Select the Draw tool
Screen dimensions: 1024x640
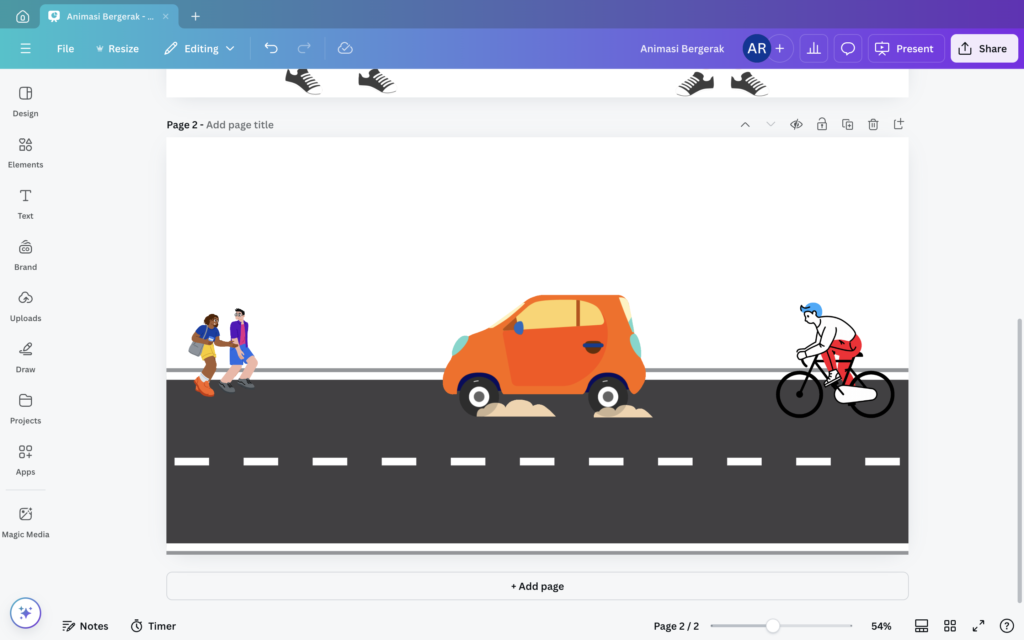[x=25, y=358]
